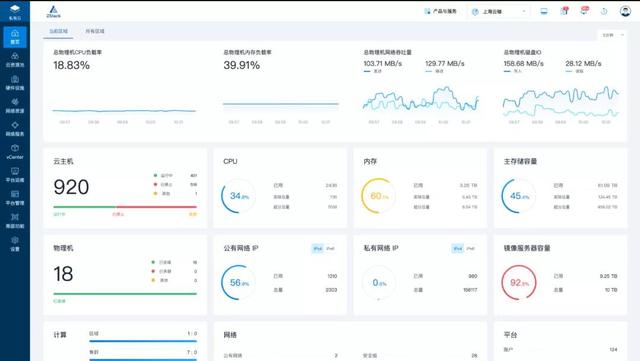The image size is (640, 361).
Task: Open the time range dropdown above the charts
Action: tap(612, 35)
